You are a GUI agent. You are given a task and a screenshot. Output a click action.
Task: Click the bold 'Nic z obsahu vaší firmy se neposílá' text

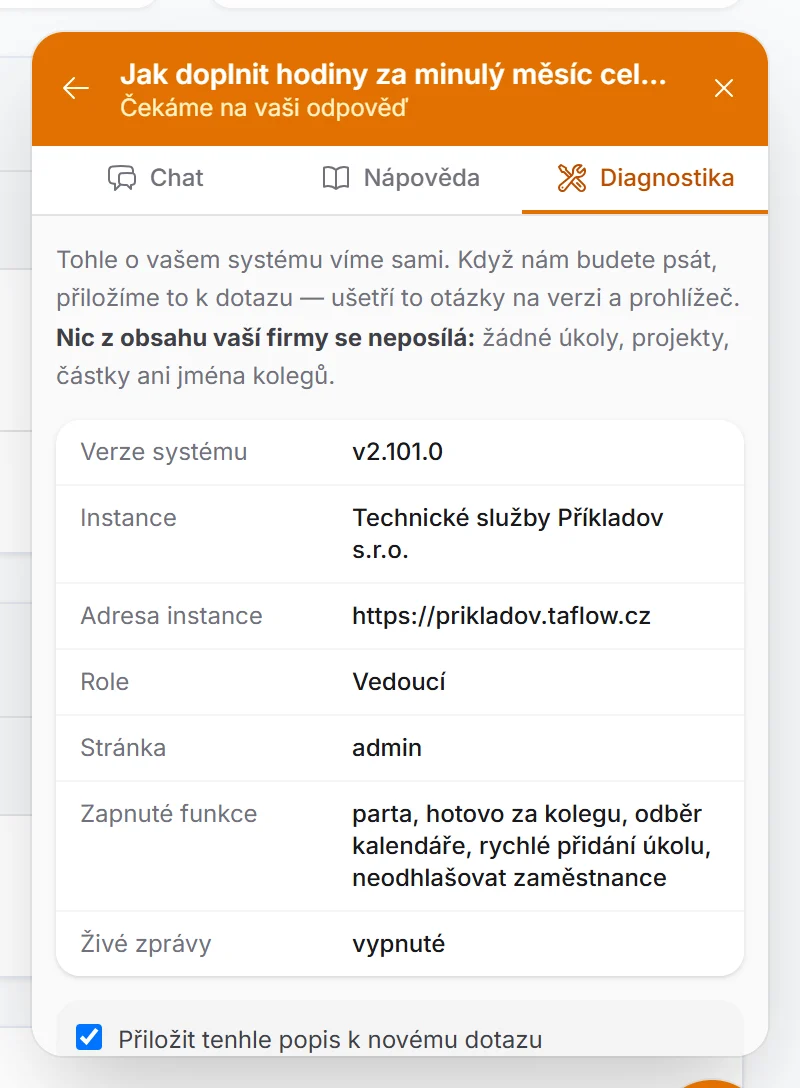pos(265,338)
